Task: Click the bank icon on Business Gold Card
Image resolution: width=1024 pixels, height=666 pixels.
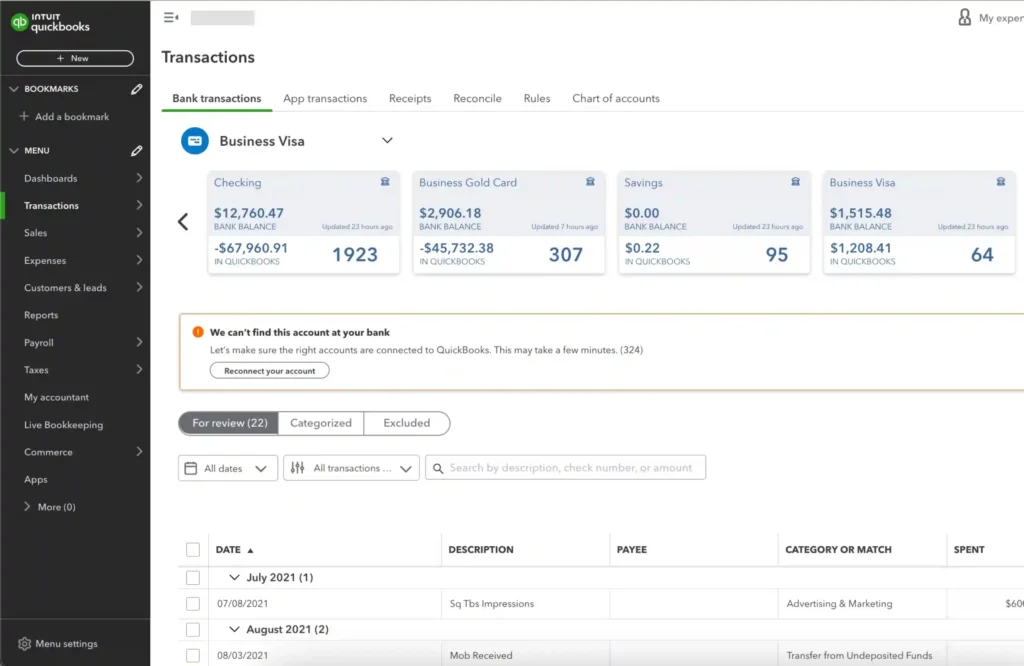Action: click(x=590, y=182)
